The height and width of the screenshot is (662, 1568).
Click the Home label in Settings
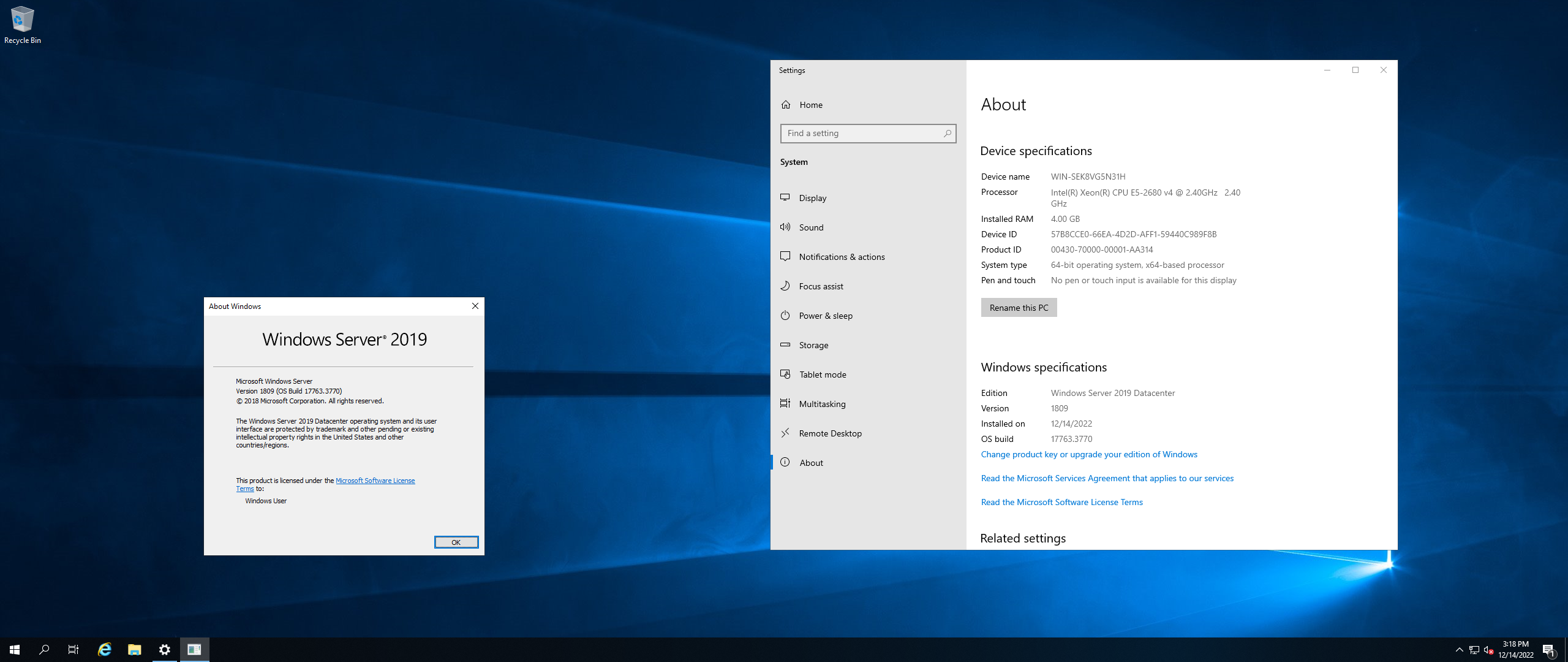pyautogui.click(x=811, y=105)
